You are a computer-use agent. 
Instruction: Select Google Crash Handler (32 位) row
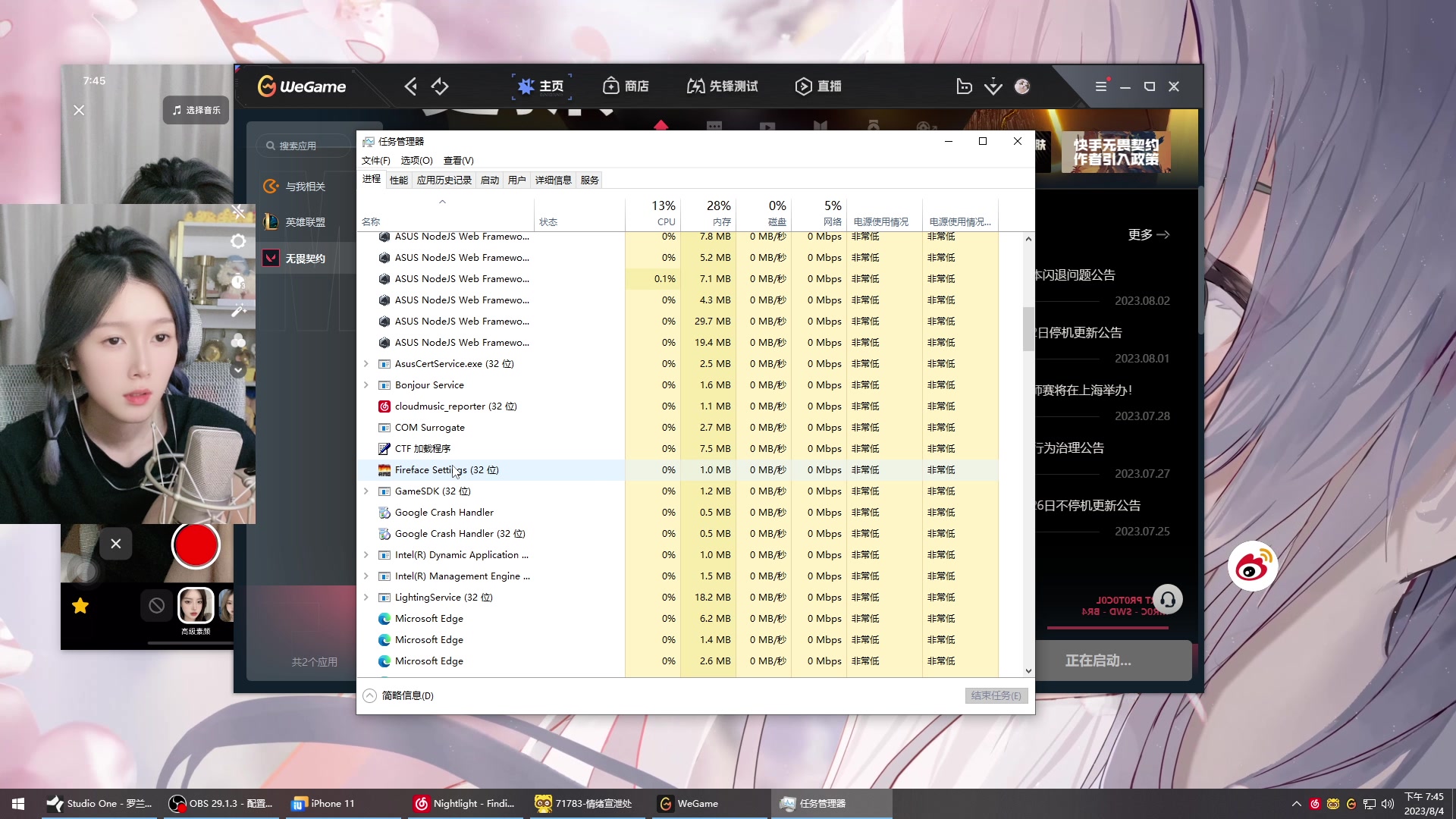[x=678, y=534]
